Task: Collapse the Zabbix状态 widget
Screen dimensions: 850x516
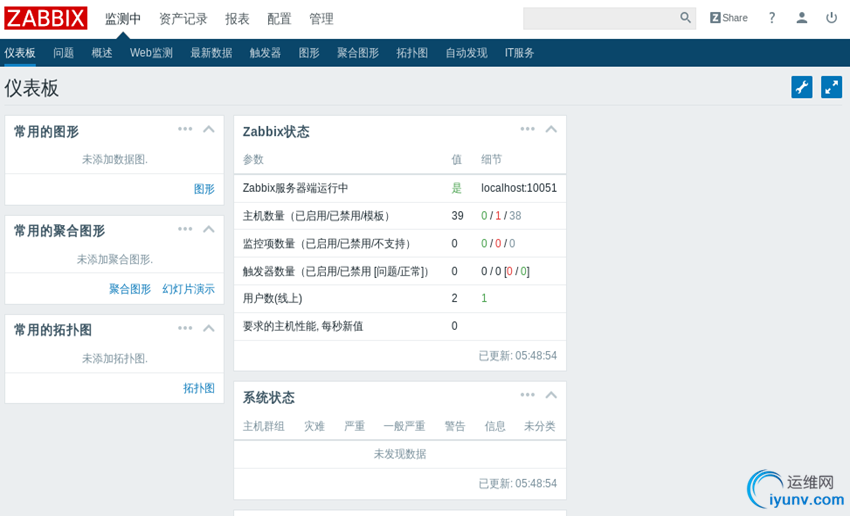Action: pyautogui.click(x=551, y=129)
